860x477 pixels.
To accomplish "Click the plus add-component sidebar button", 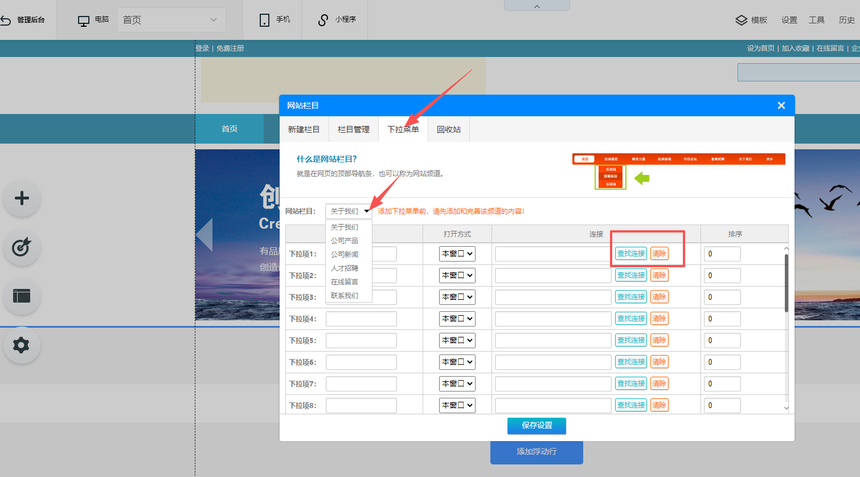I will click(21, 198).
